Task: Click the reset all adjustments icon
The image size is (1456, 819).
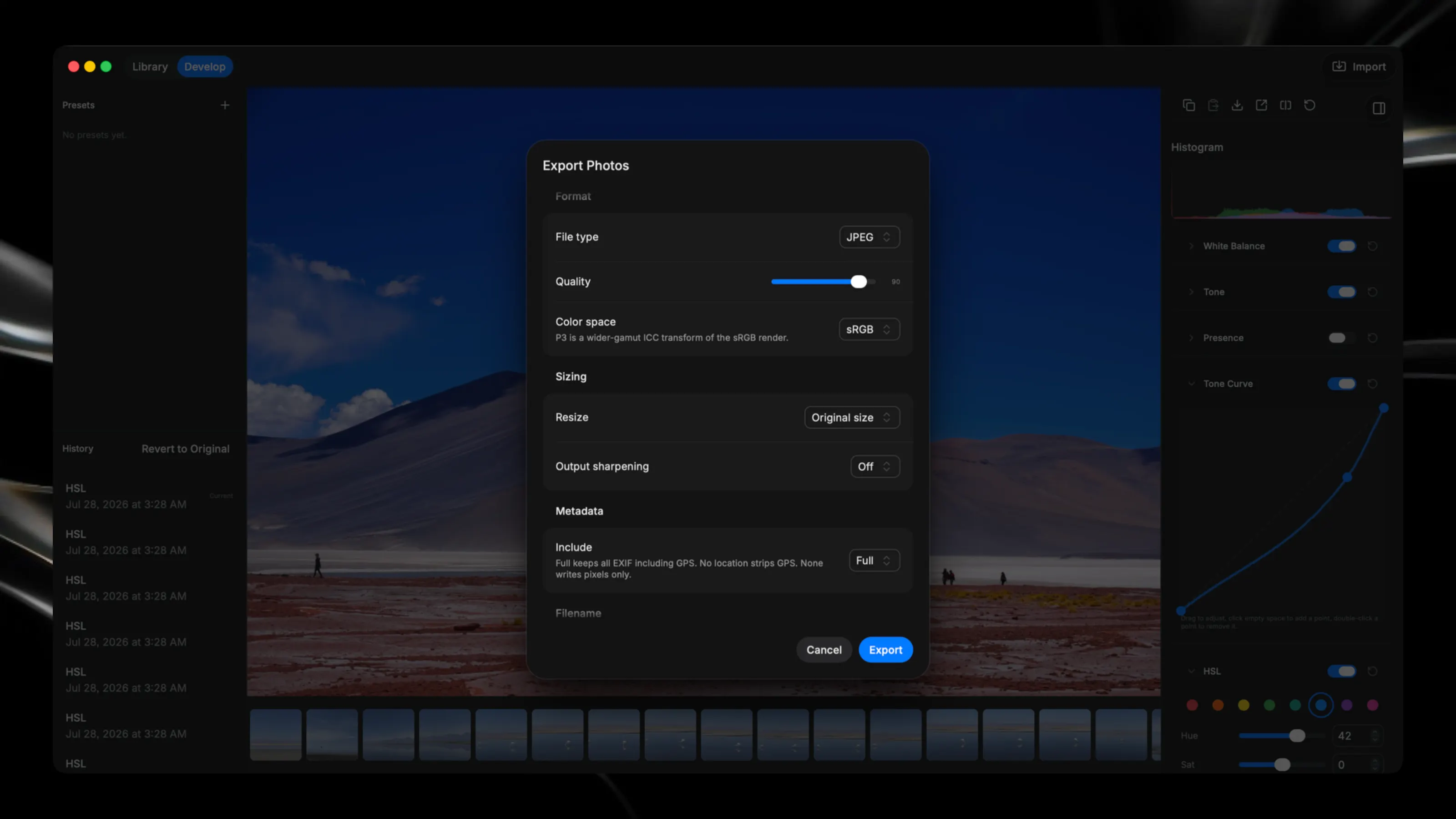Action: pos(1309,105)
